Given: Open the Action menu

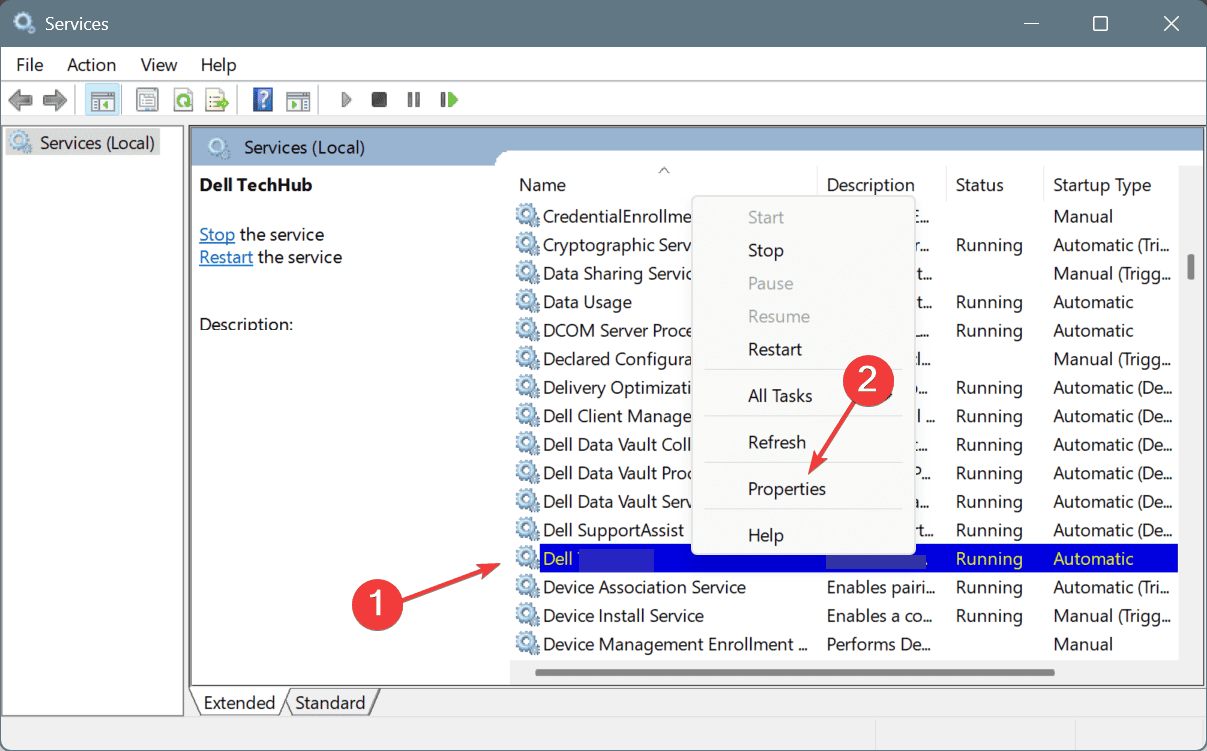Looking at the screenshot, I should 91,64.
